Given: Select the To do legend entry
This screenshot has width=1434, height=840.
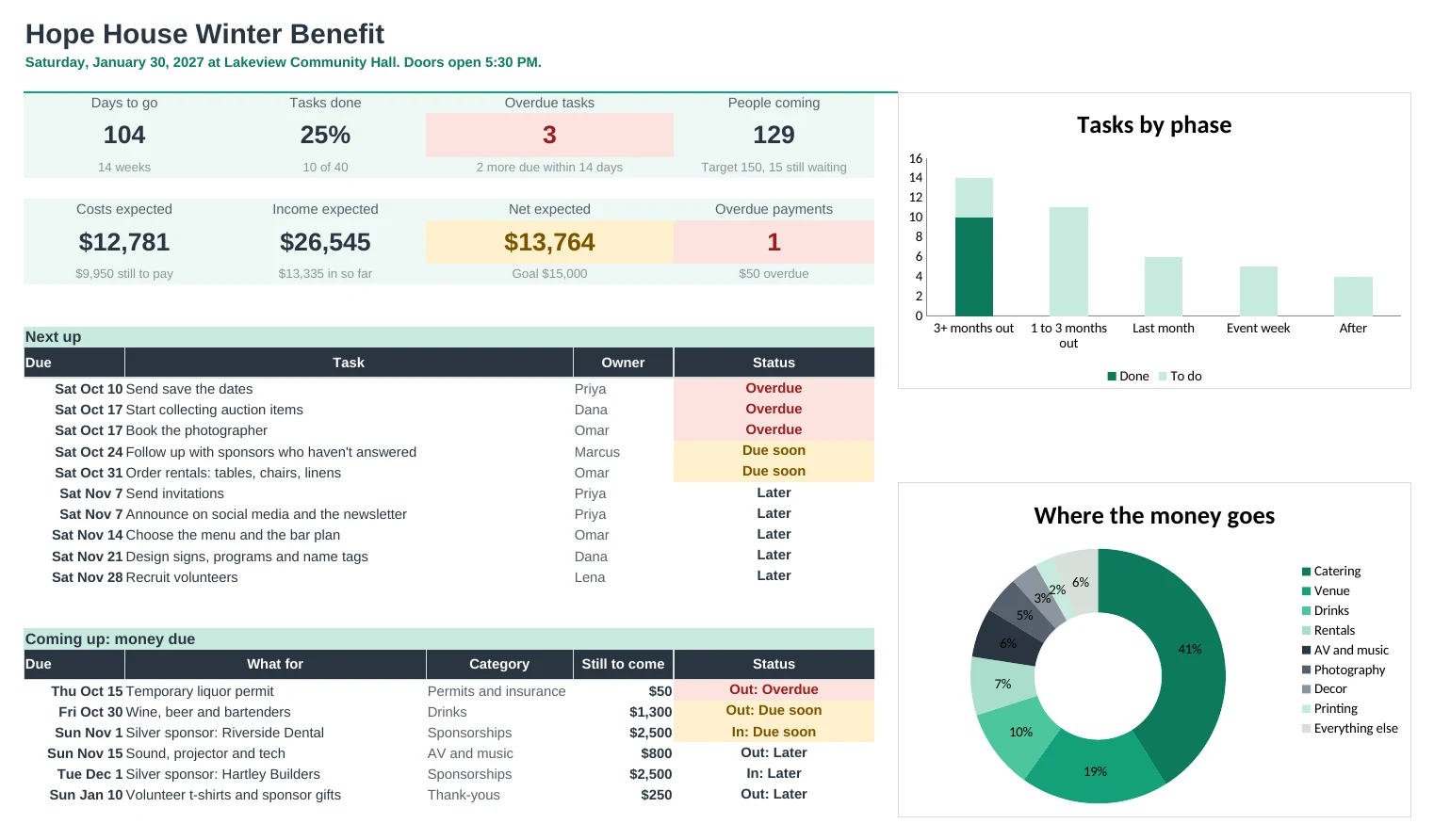Looking at the screenshot, I should click(x=1180, y=376).
